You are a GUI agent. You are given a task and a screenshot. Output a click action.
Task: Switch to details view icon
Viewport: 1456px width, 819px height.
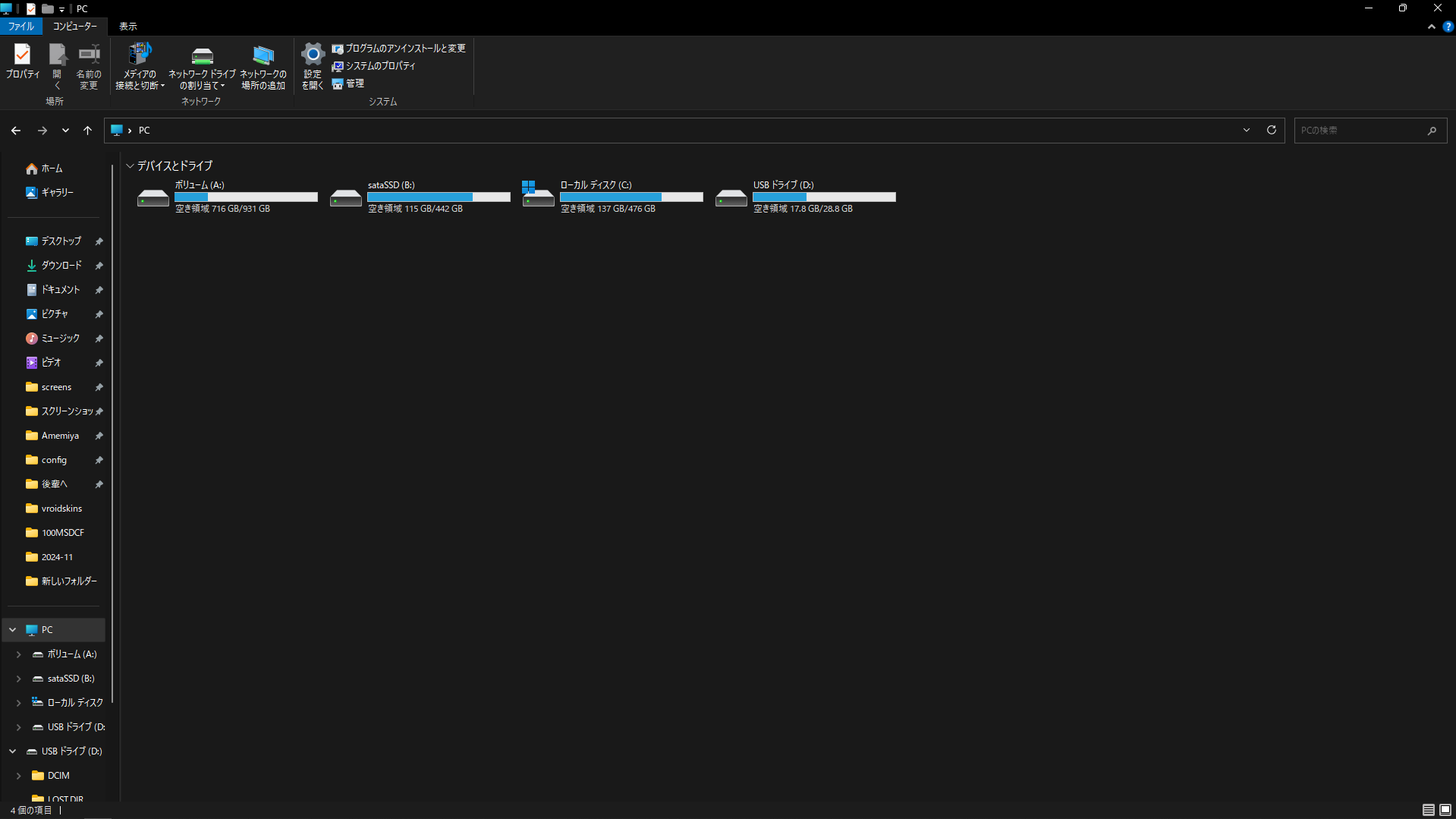(1428, 811)
